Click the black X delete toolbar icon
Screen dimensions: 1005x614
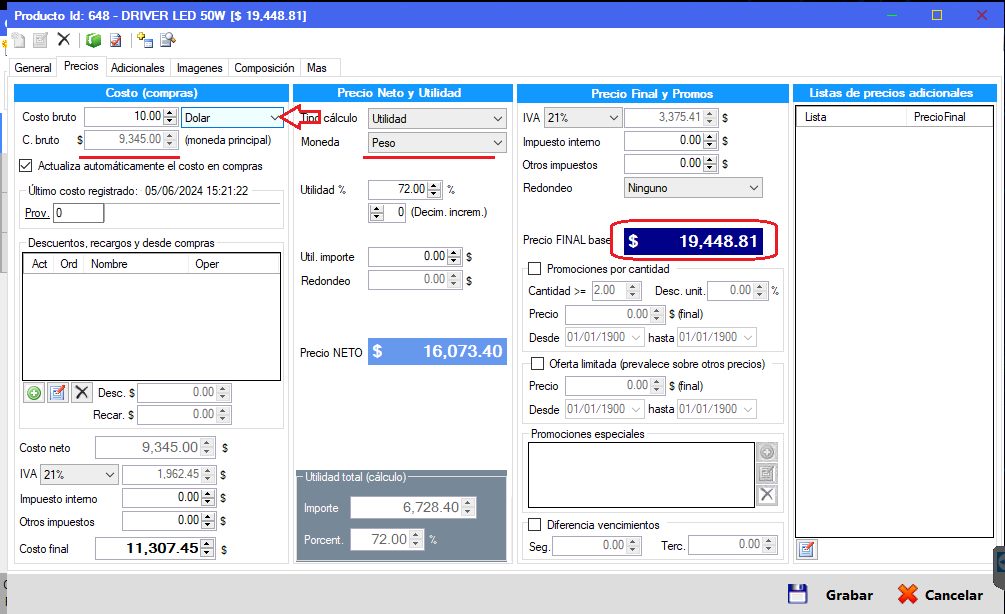tap(63, 40)
